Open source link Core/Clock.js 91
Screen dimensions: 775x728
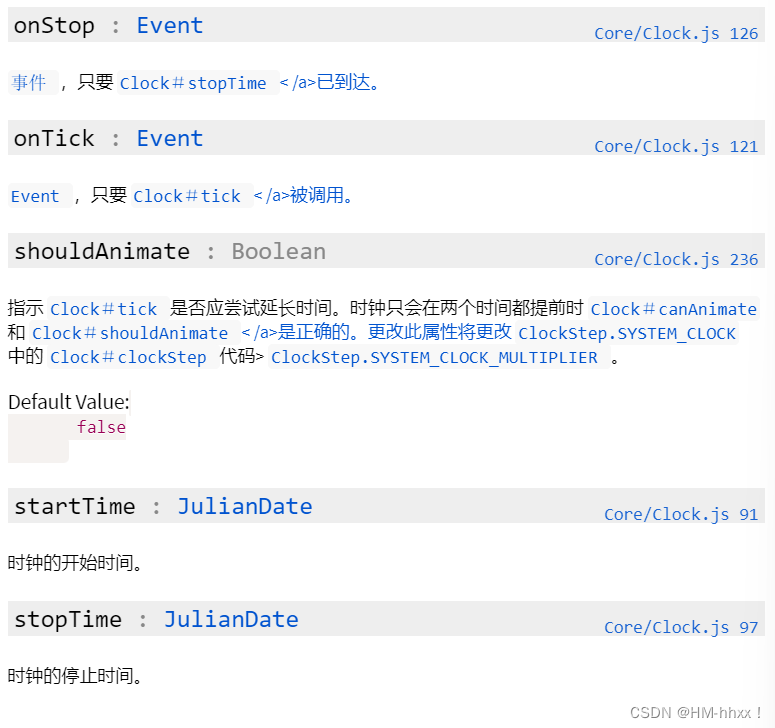[681, 514]
